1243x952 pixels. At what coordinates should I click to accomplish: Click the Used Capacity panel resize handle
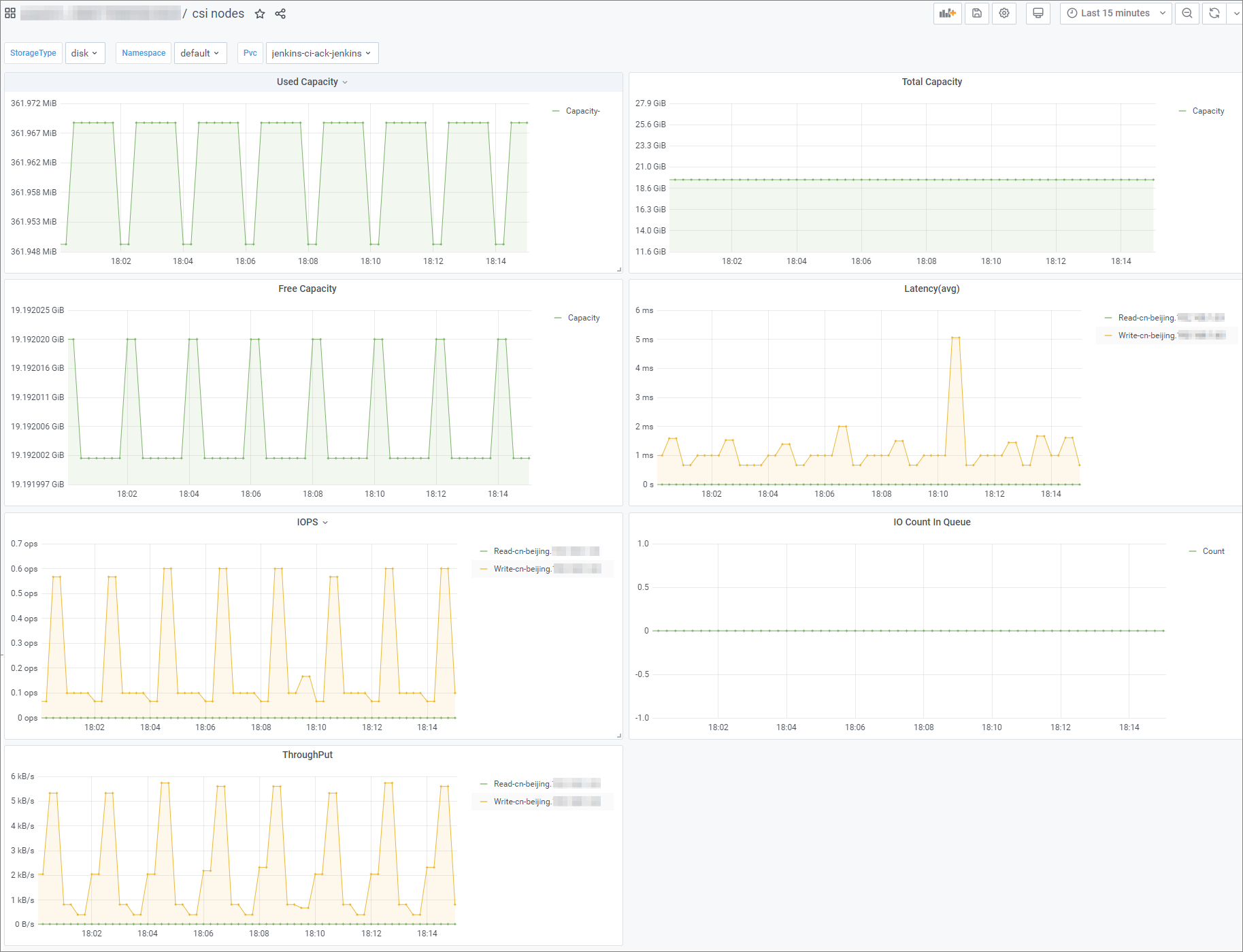(619, 269)
